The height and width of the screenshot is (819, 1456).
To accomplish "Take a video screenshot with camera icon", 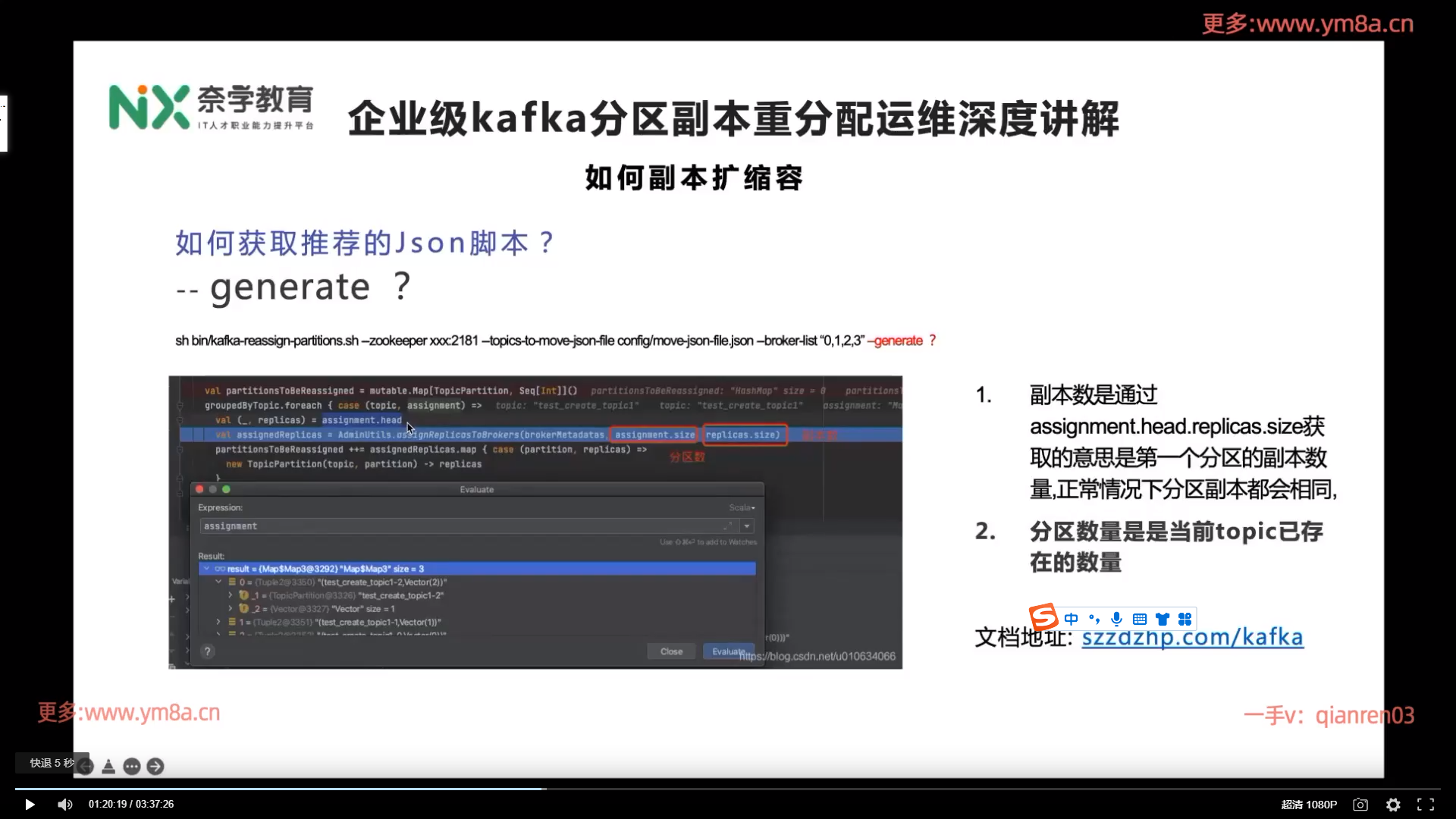I will coord(1360,805).
